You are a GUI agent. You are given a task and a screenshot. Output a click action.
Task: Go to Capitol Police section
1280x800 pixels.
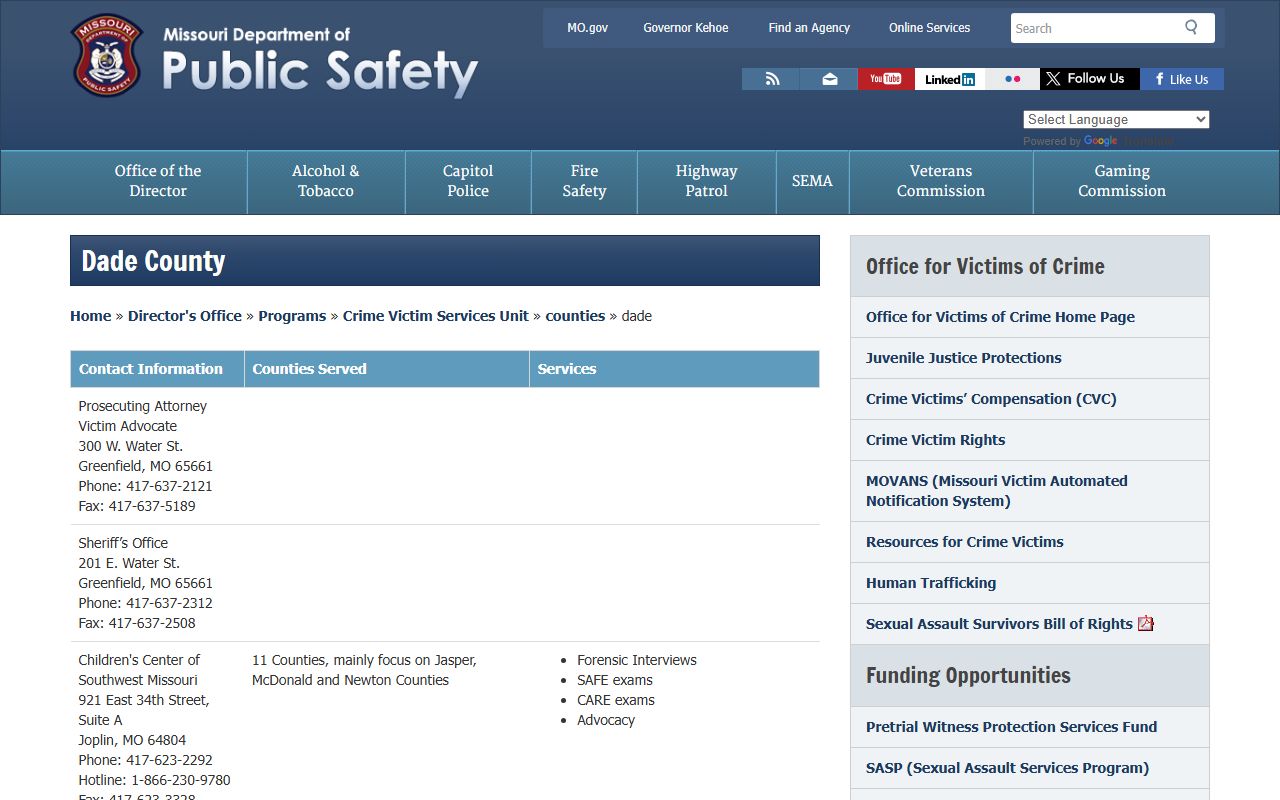click(x=468, y=181)
